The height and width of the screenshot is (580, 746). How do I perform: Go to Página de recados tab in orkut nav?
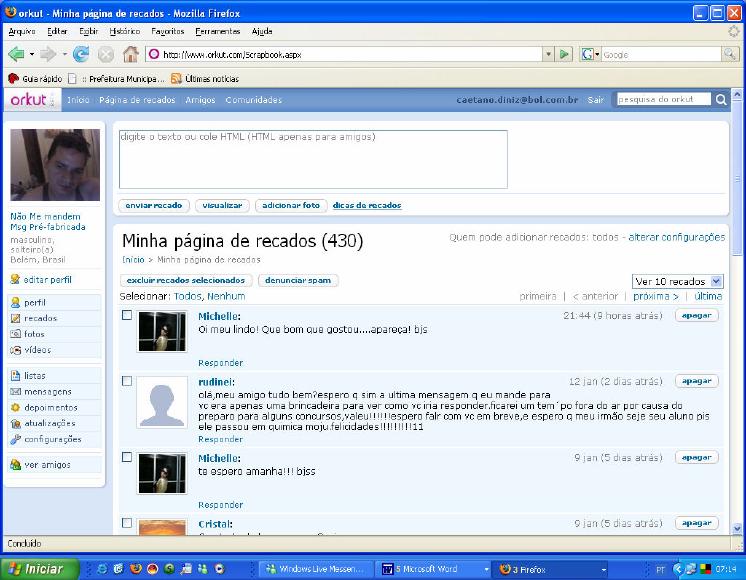[x=137, y=100]
